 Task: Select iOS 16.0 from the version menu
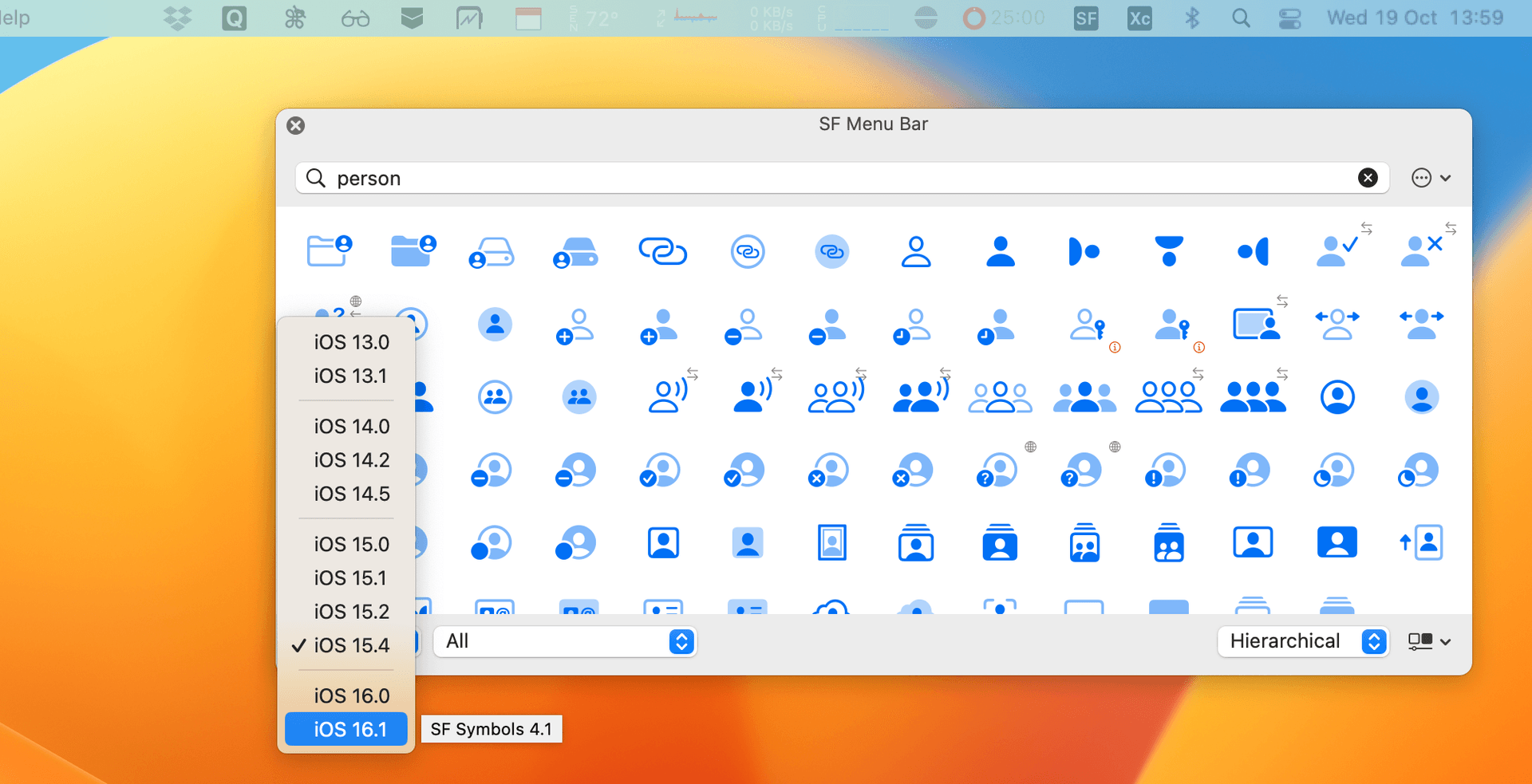tap(351, 695)
